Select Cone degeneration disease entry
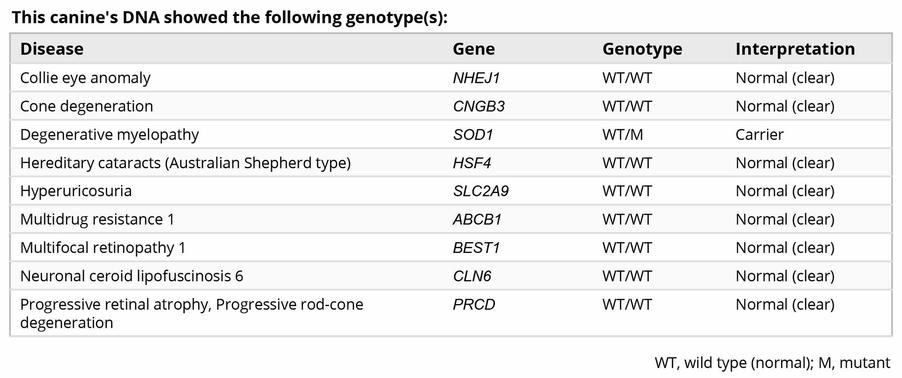This screenshot has width=902, height=378. pos(86,106)
